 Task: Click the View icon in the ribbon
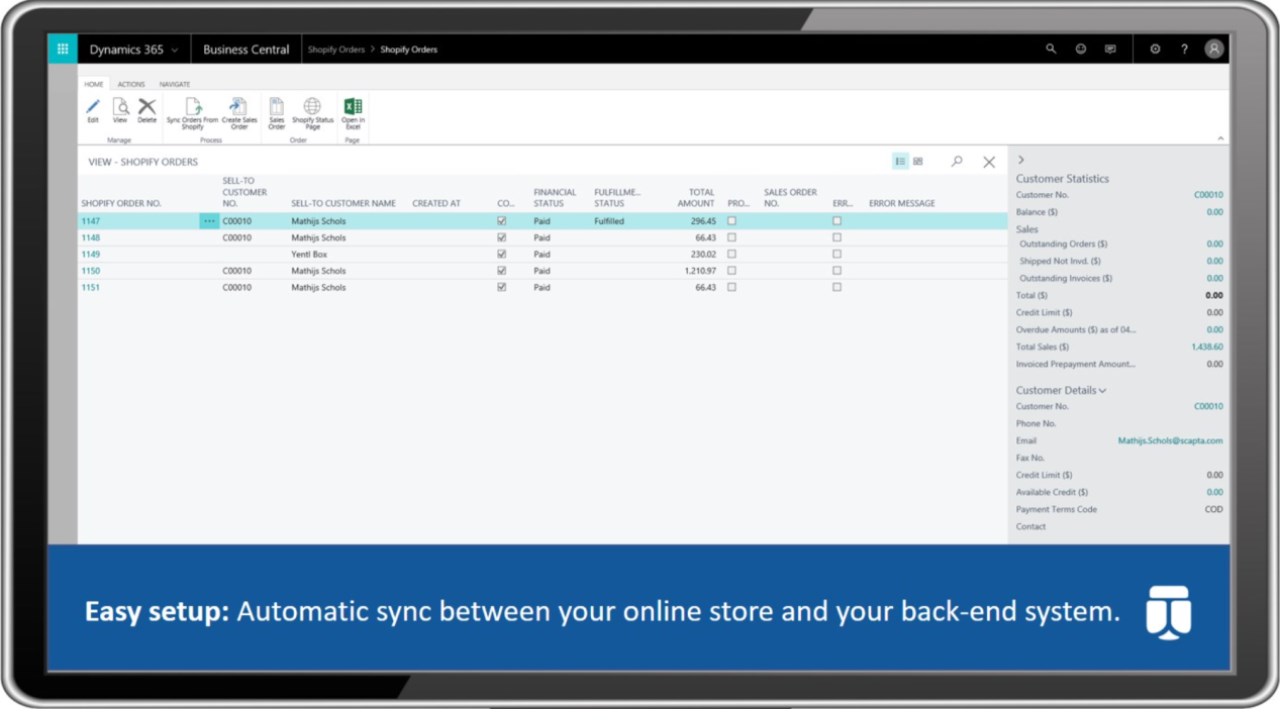click(120, 110)
